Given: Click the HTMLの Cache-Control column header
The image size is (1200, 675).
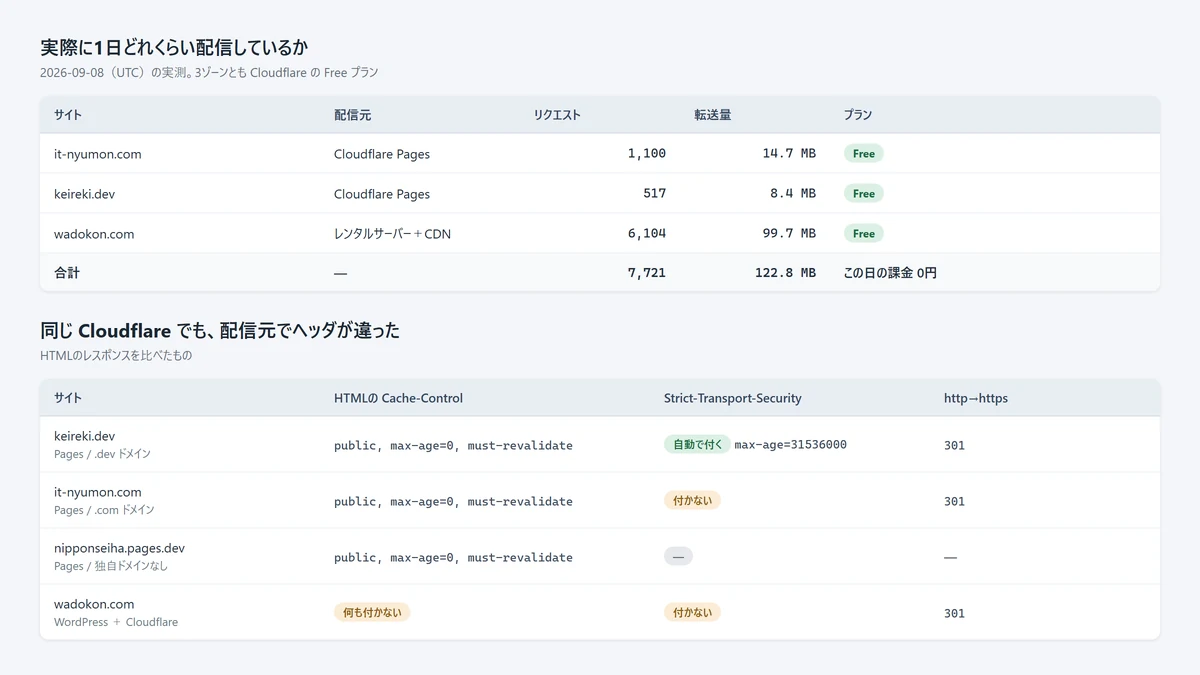Looking at the screenshot, I should click(398, 398).
